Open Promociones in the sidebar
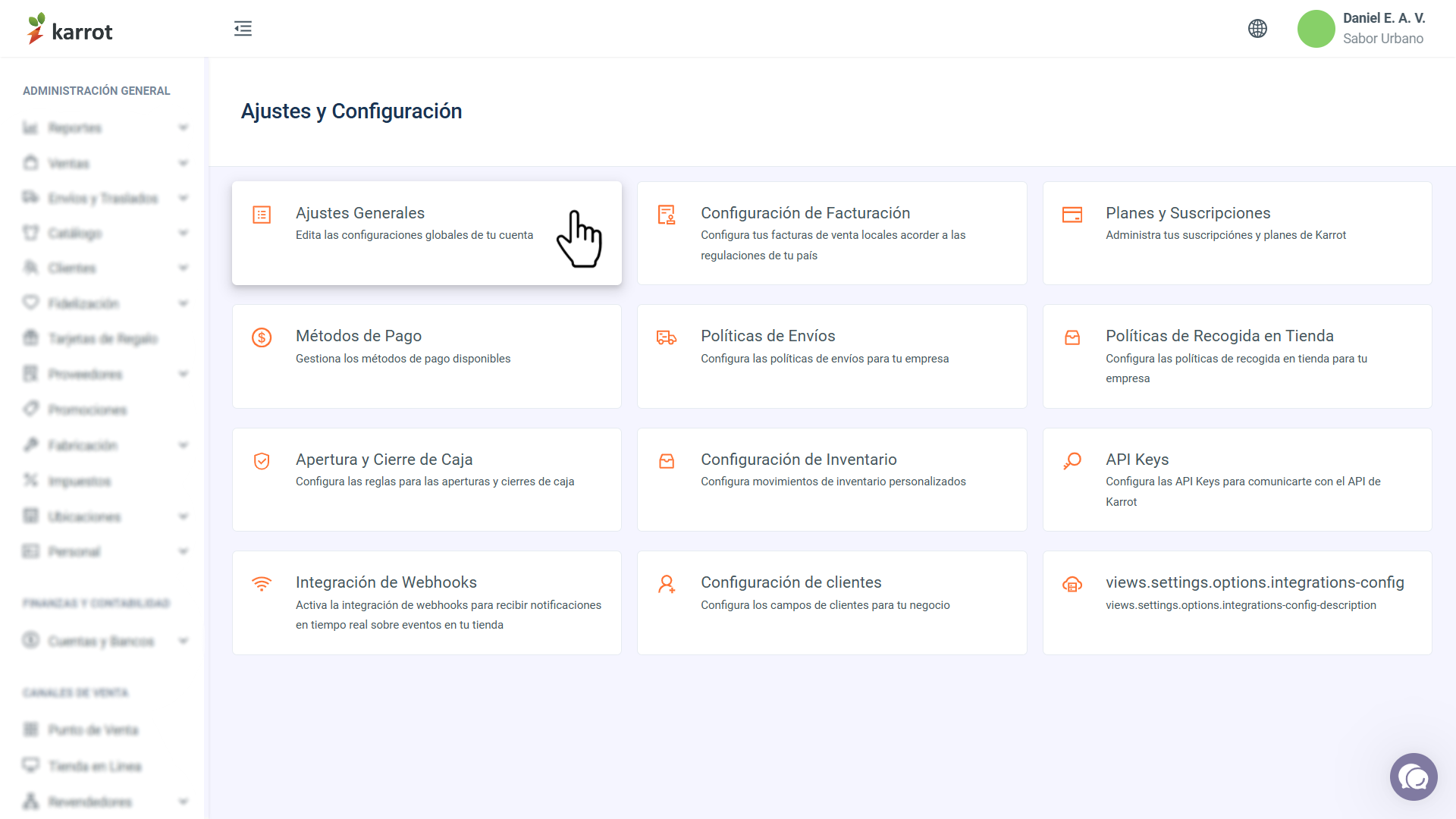The image size is (1456, 819). click(x=87, y=409)
